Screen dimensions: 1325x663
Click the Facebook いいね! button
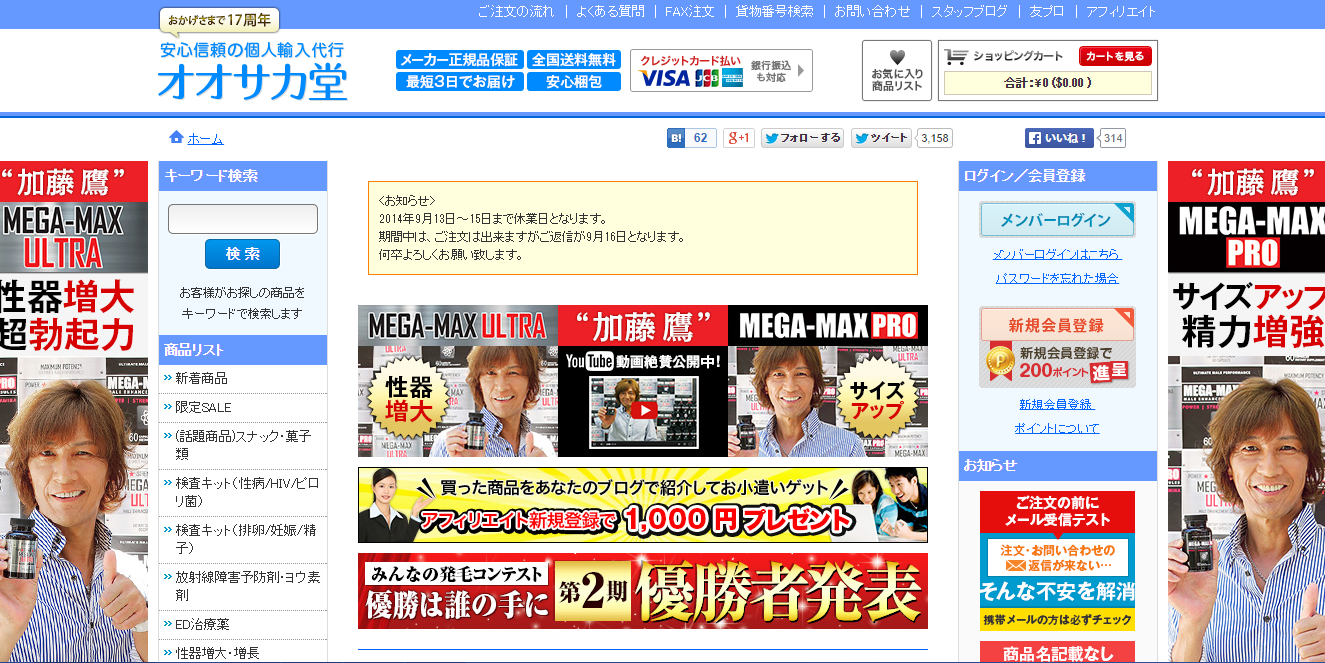click(1059, 138)
